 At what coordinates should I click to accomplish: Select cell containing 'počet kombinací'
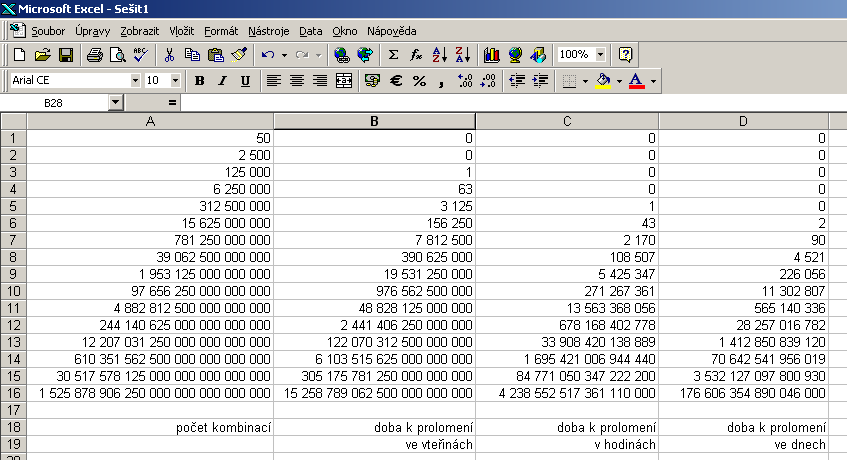[x=150, y=428]
